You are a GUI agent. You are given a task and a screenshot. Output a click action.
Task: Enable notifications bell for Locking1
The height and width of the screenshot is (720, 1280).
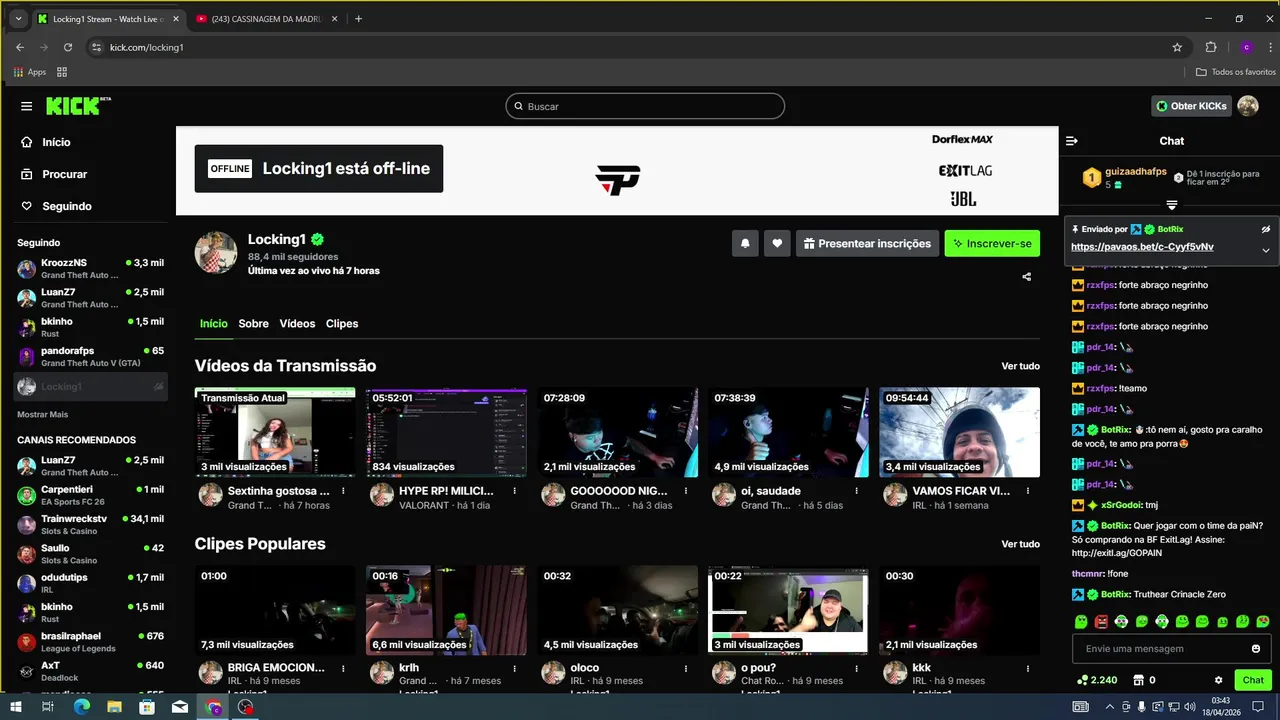[744, 243]
